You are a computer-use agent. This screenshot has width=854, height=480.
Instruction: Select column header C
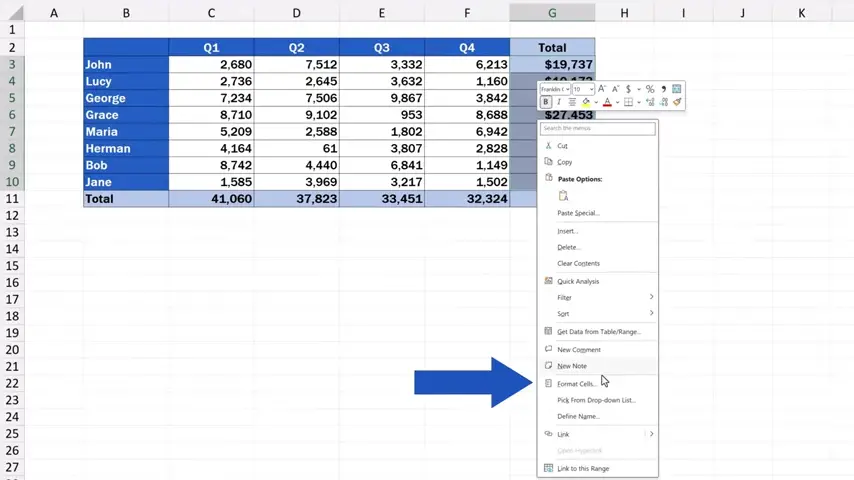pos(211,12)
